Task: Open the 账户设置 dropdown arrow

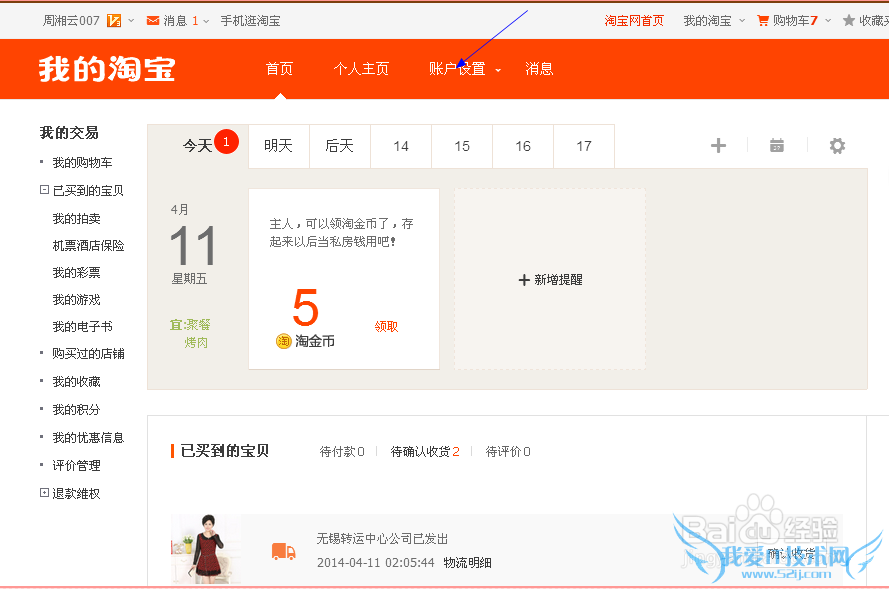Action: (498, 70)
